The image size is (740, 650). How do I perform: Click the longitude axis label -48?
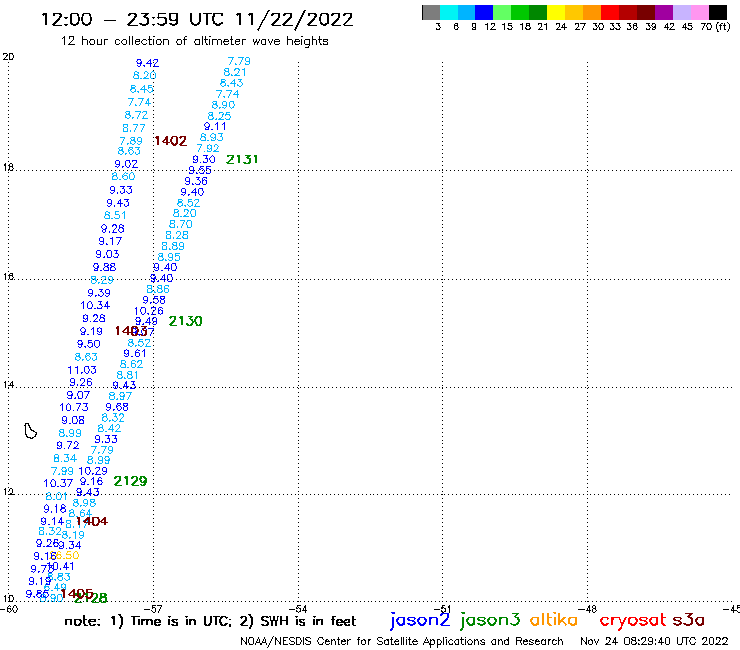[589, 608]
